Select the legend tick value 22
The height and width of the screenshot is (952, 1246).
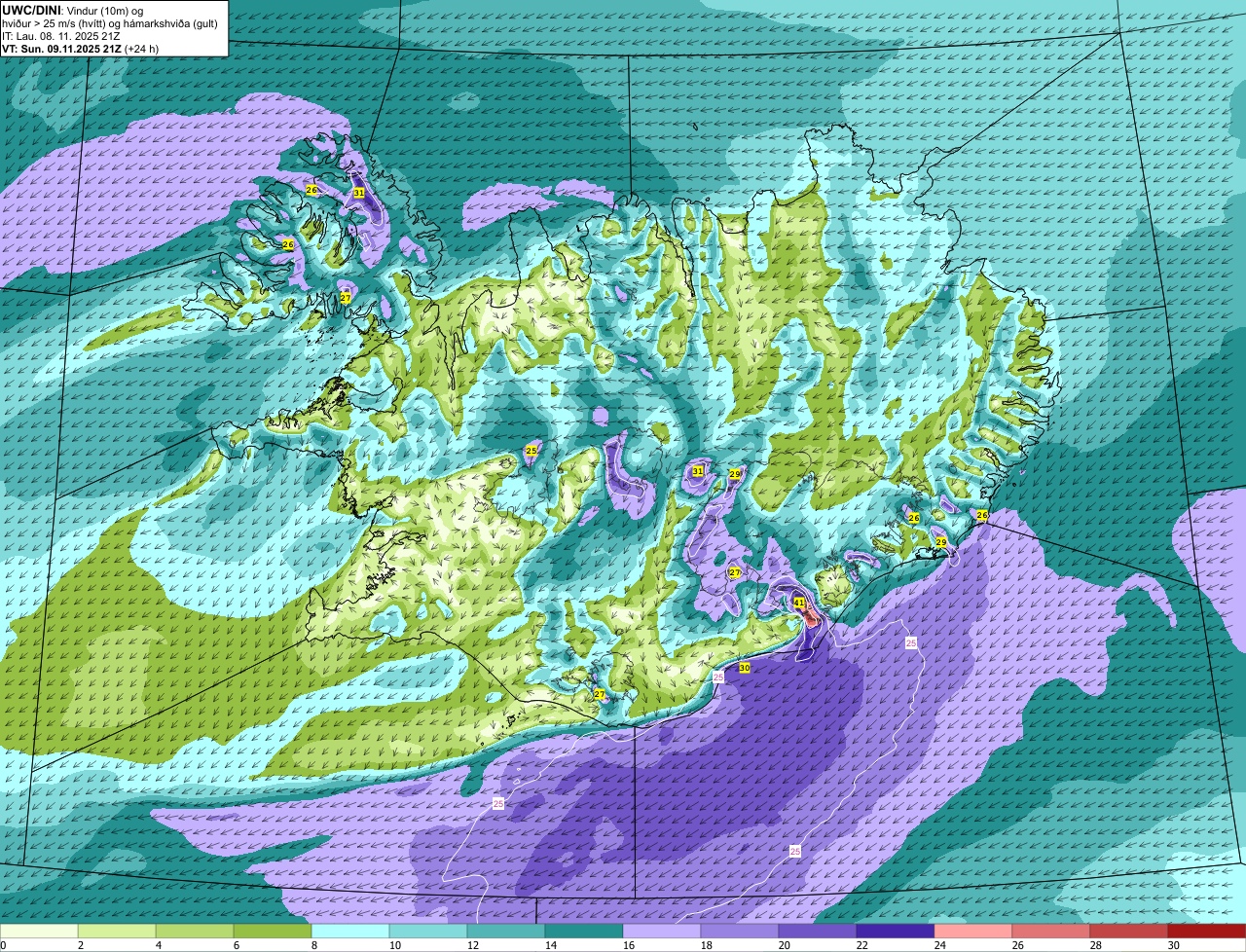pyautogui.click(x=861, y=945)
